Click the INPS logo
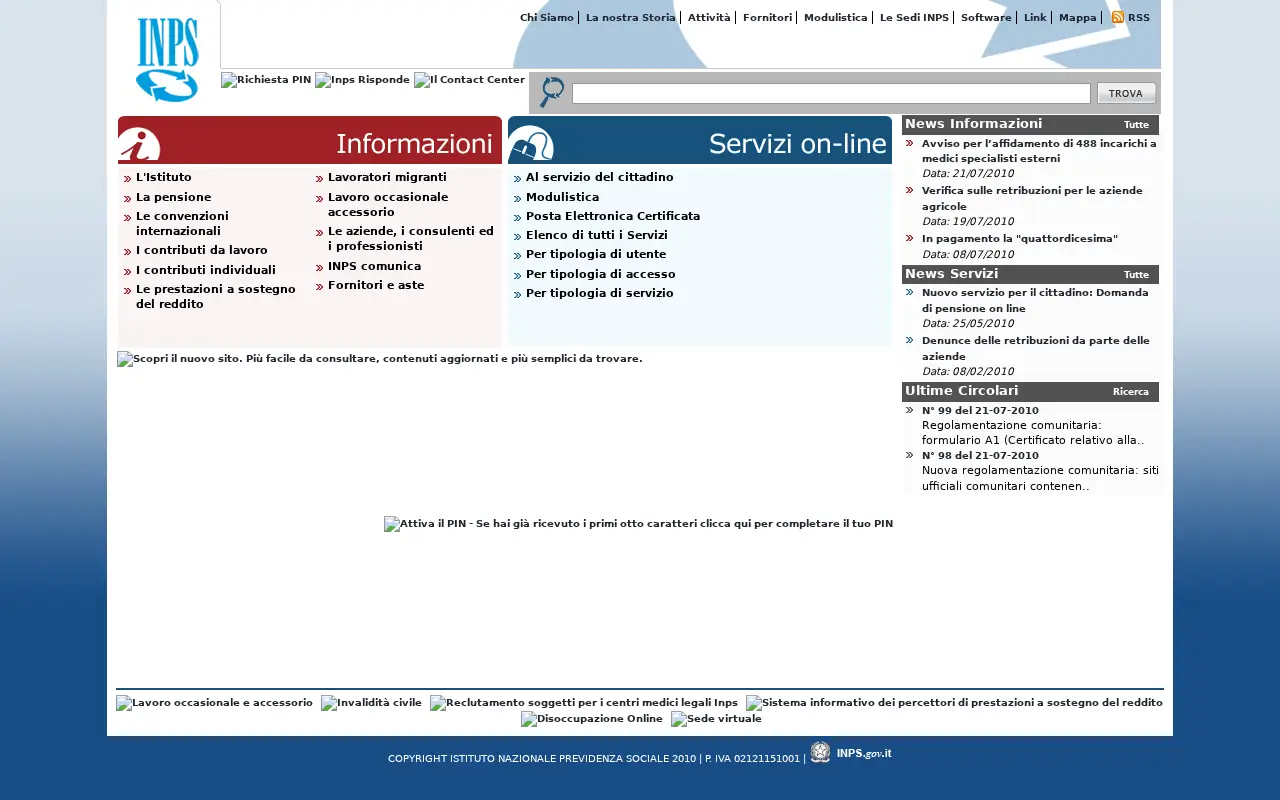Image resolution: width=1280 pixels, height=800 pixels. [x=167, y=59]
